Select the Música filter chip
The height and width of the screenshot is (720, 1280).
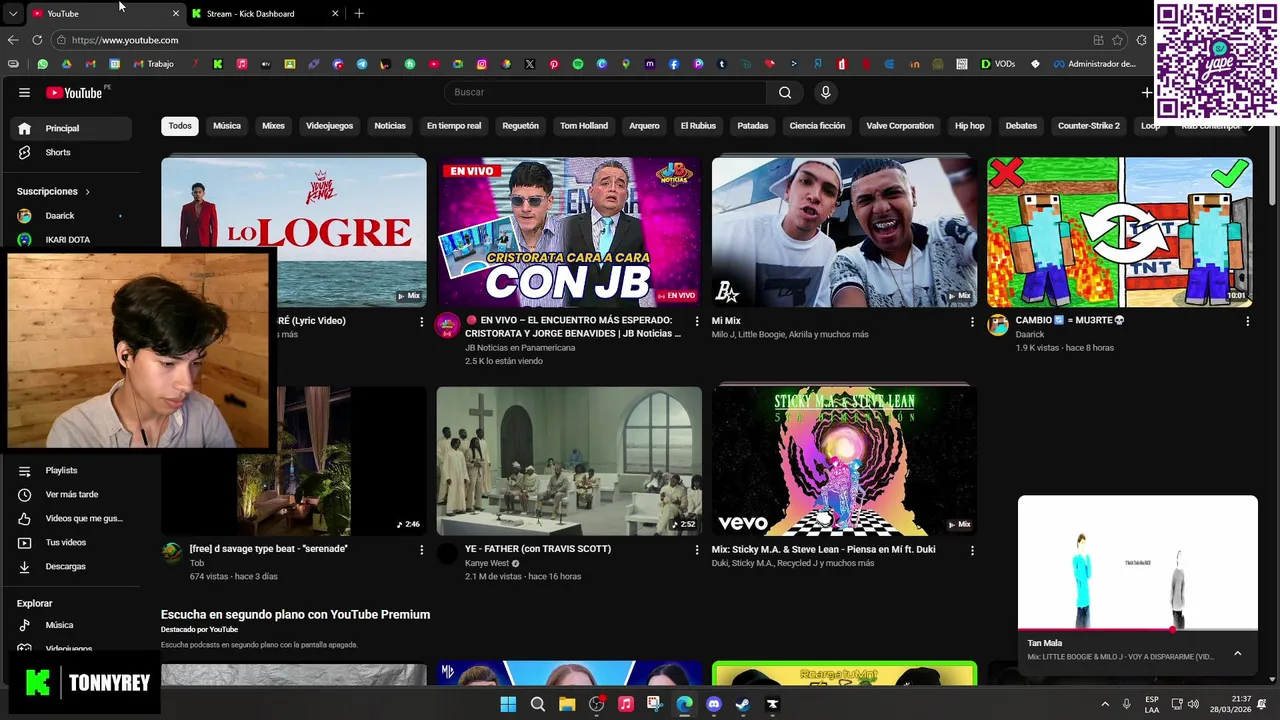pos(227,126)
